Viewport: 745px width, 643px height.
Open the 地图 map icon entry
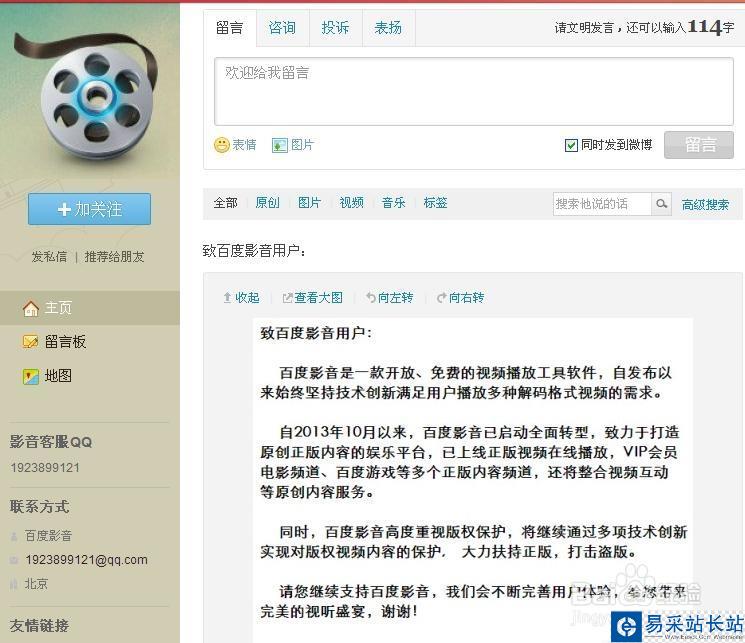pos(31,376)
